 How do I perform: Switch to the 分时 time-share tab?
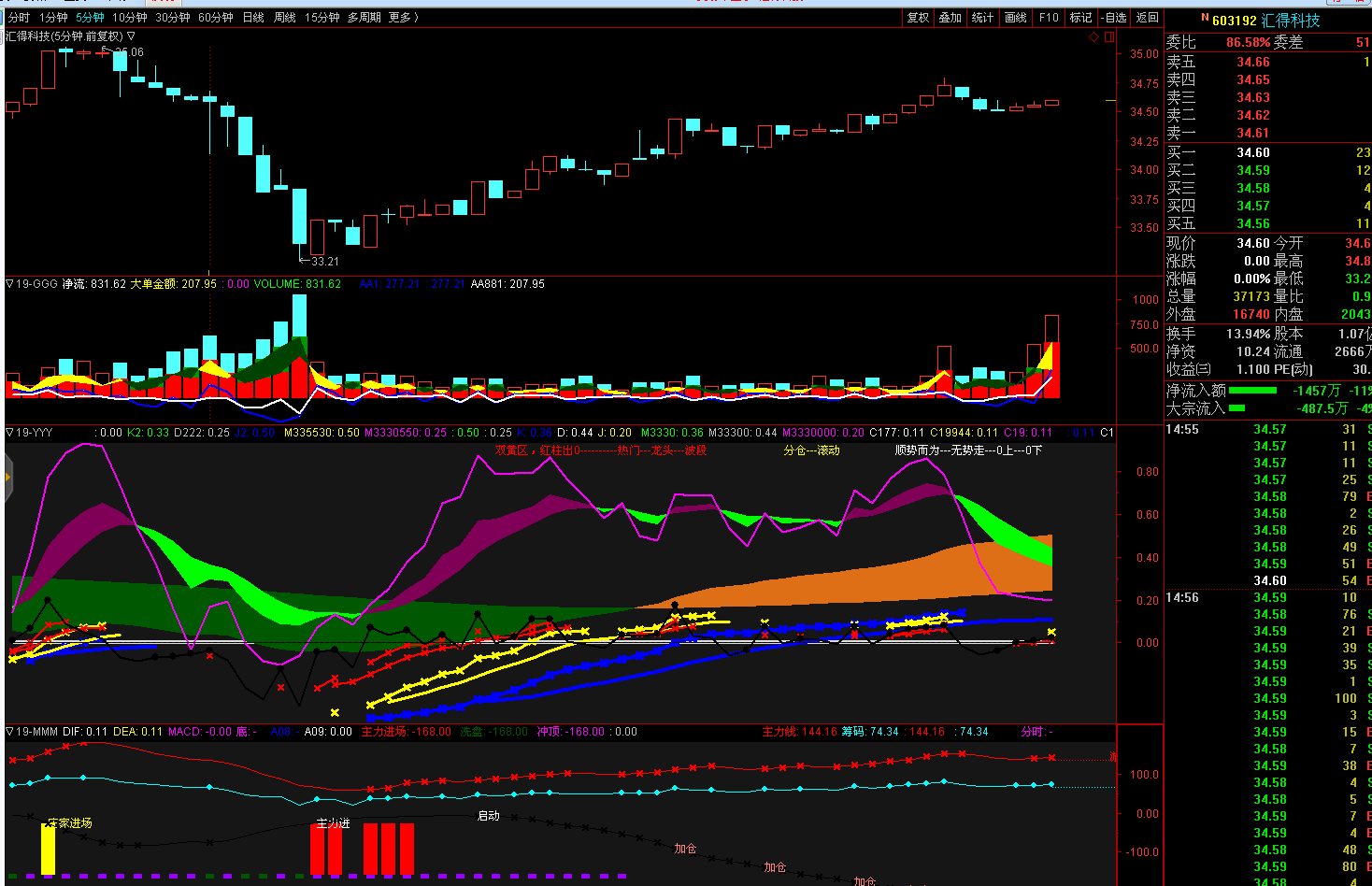coord(19,18)
